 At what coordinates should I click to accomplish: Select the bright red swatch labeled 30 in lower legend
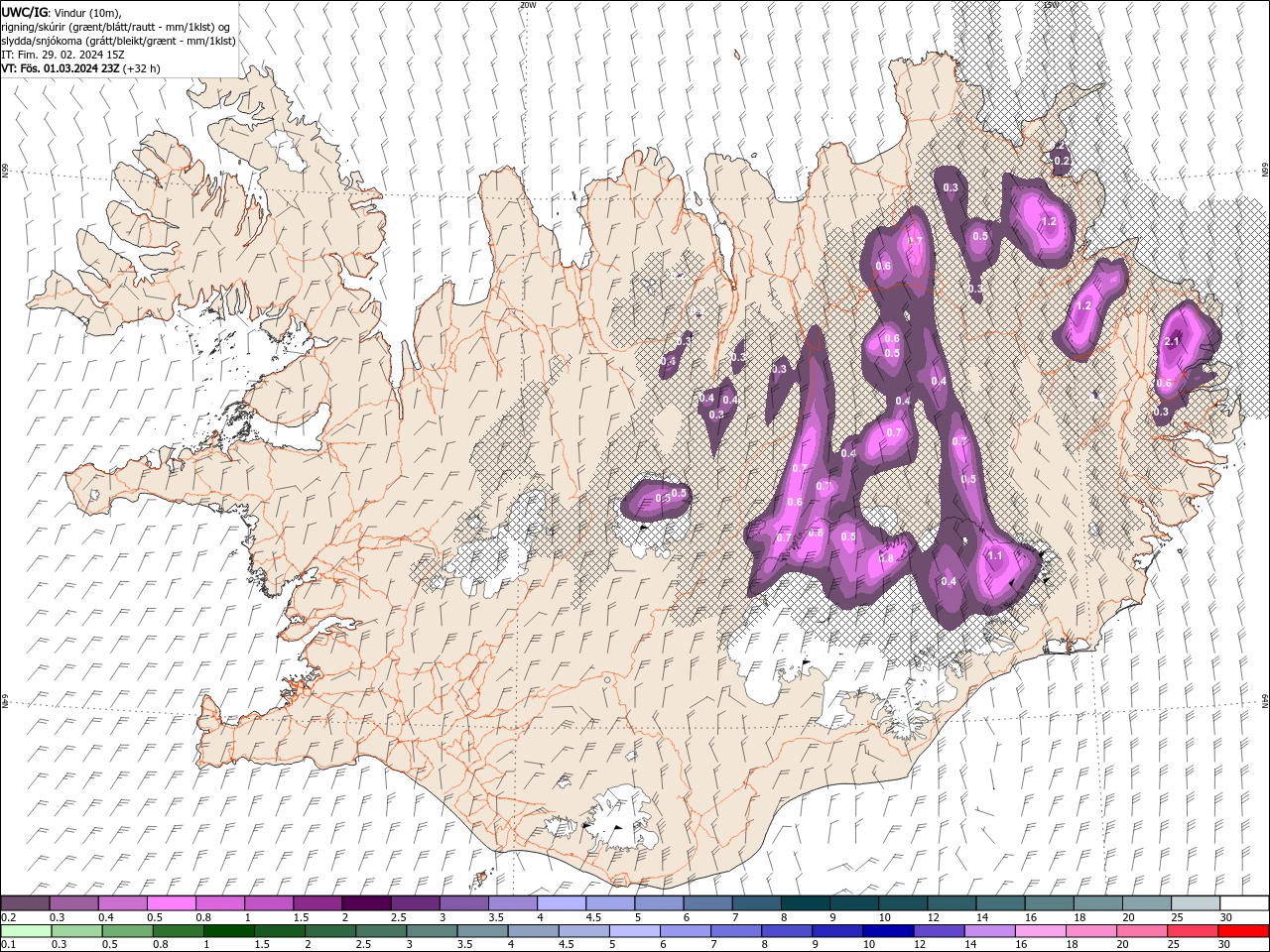pyautogui.click(x=1243, y=931)
